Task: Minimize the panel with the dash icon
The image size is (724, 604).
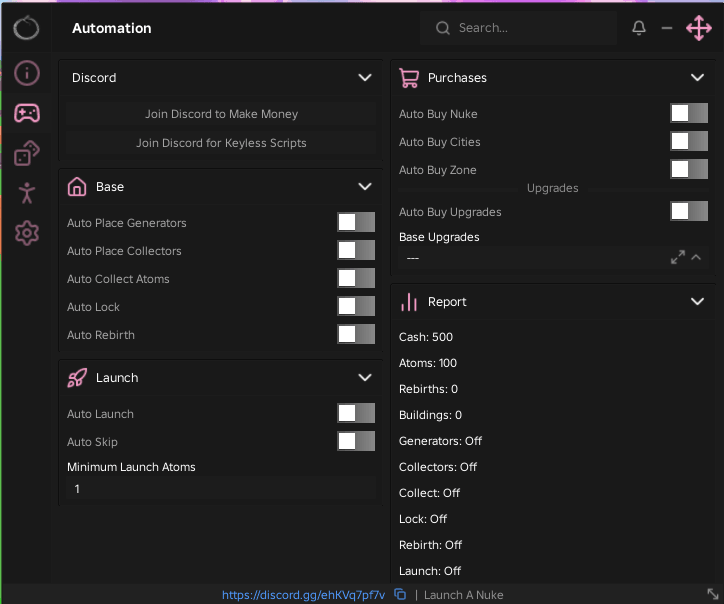Action: (667, 28)
